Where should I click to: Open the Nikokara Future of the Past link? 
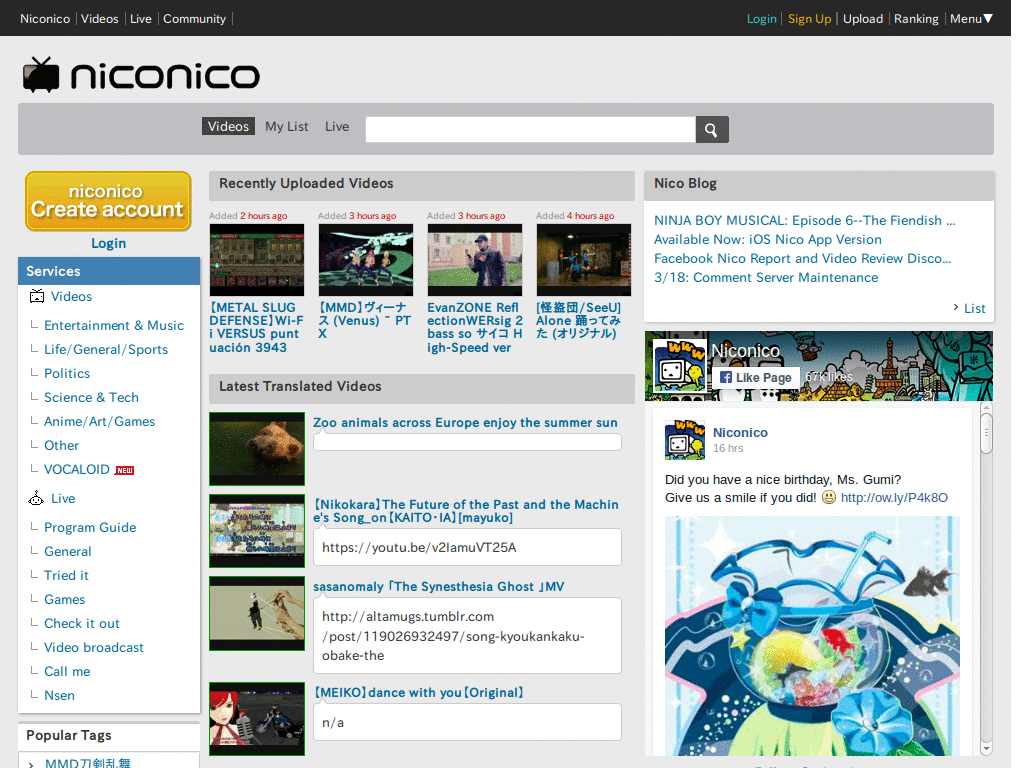click(466, 511)
